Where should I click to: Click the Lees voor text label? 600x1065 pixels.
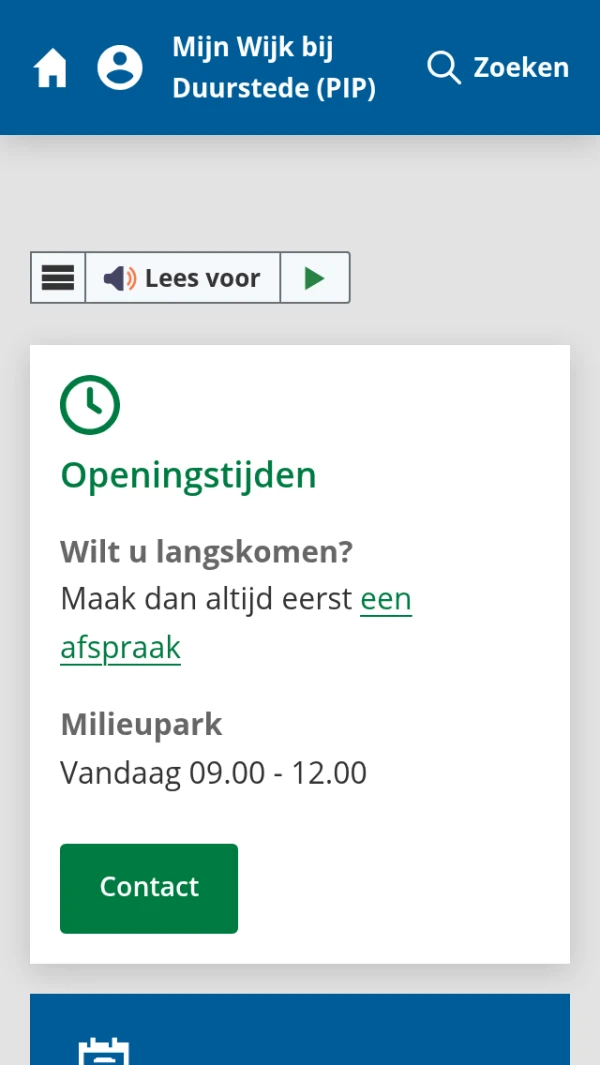[202, 278]
